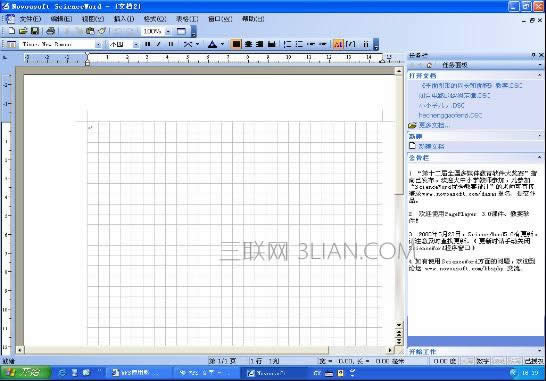Open the Table (表格) menu
The image size is (546, 381).
click(x=187, y=19)
